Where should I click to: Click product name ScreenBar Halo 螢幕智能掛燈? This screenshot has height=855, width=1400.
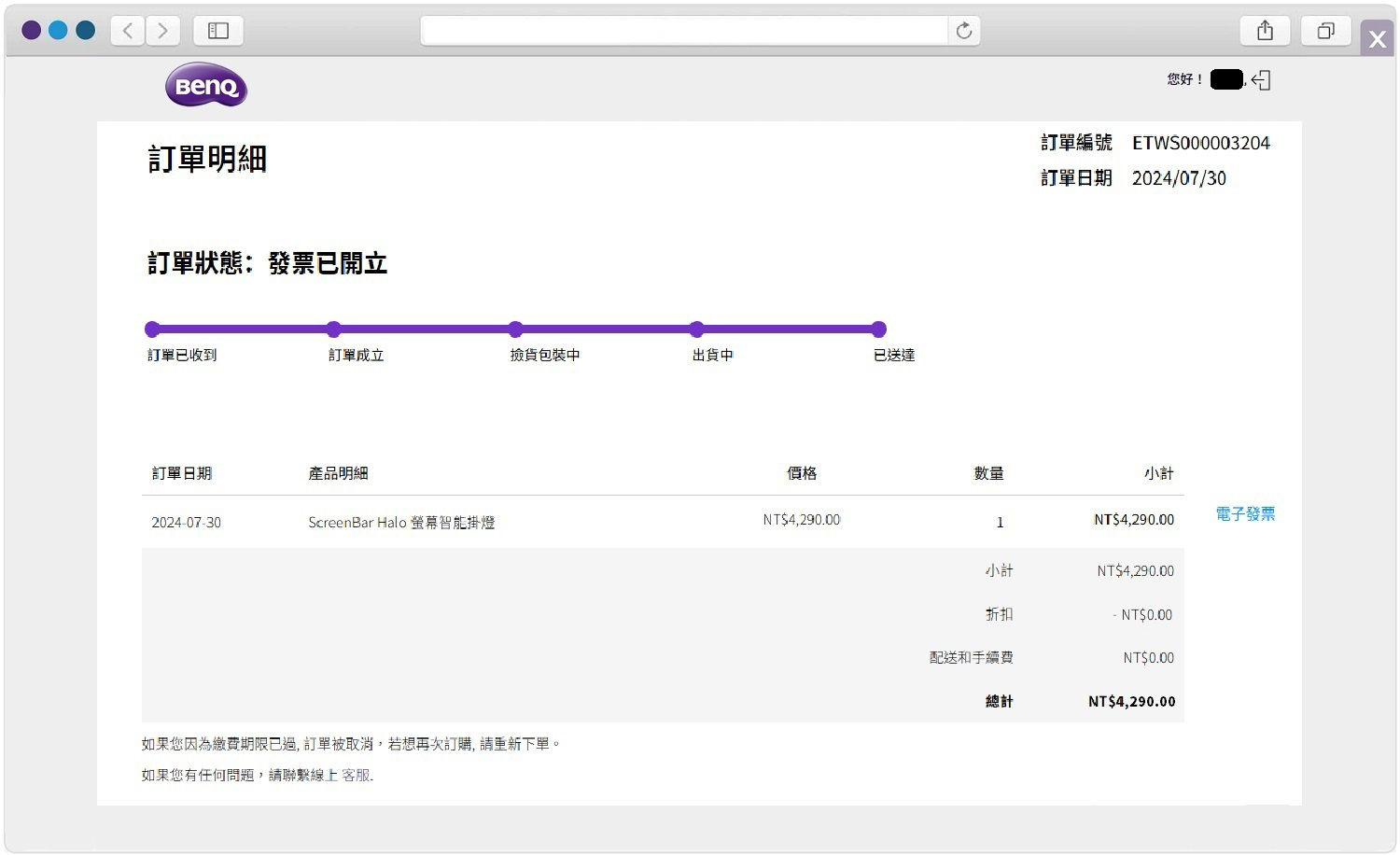(x=401, y=523)
